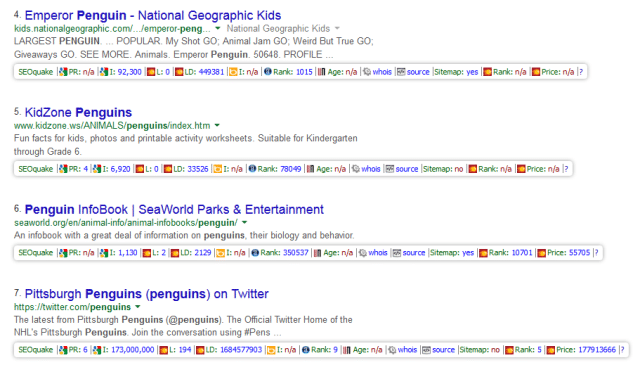Click Sitemap: yes in National Geographic bar
The width and height of the screenshot is (640, 365).
(x=456, y=72)
